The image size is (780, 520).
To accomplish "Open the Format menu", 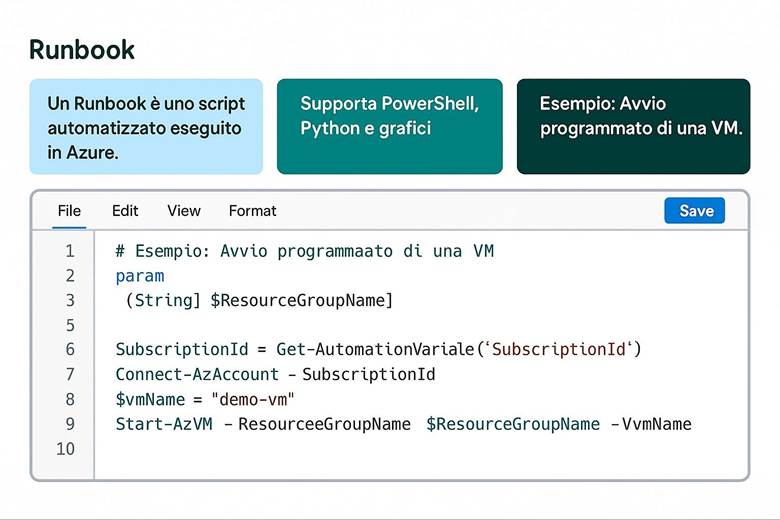I will click(x=252, y=211).
